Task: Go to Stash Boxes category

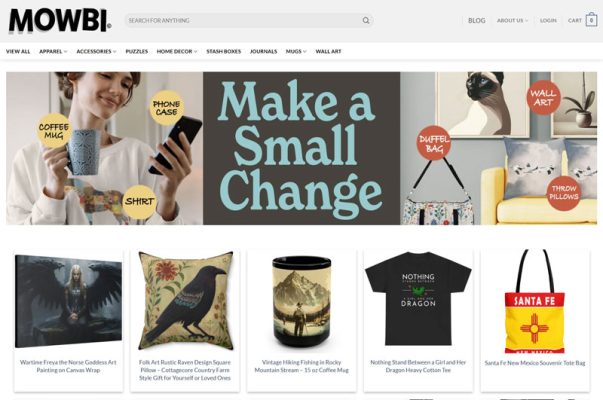Action: (223, 51)
